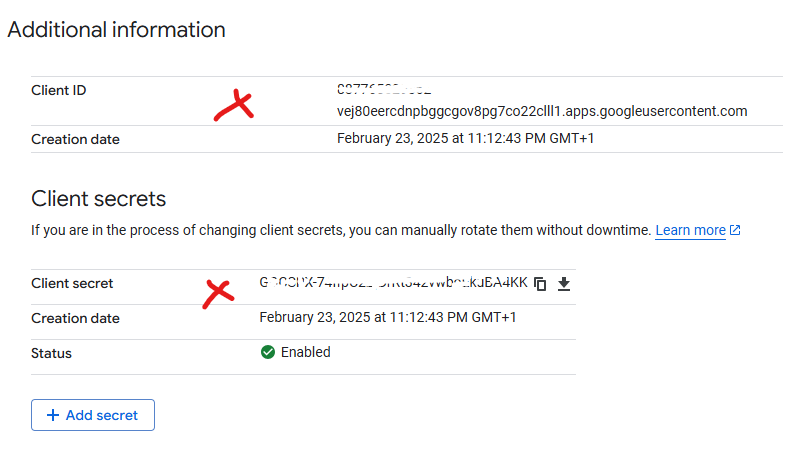Click the red X next to Client ID
The width and height of the screenshot is (807, 457).
pyautogui.click(x=233, y=104)
